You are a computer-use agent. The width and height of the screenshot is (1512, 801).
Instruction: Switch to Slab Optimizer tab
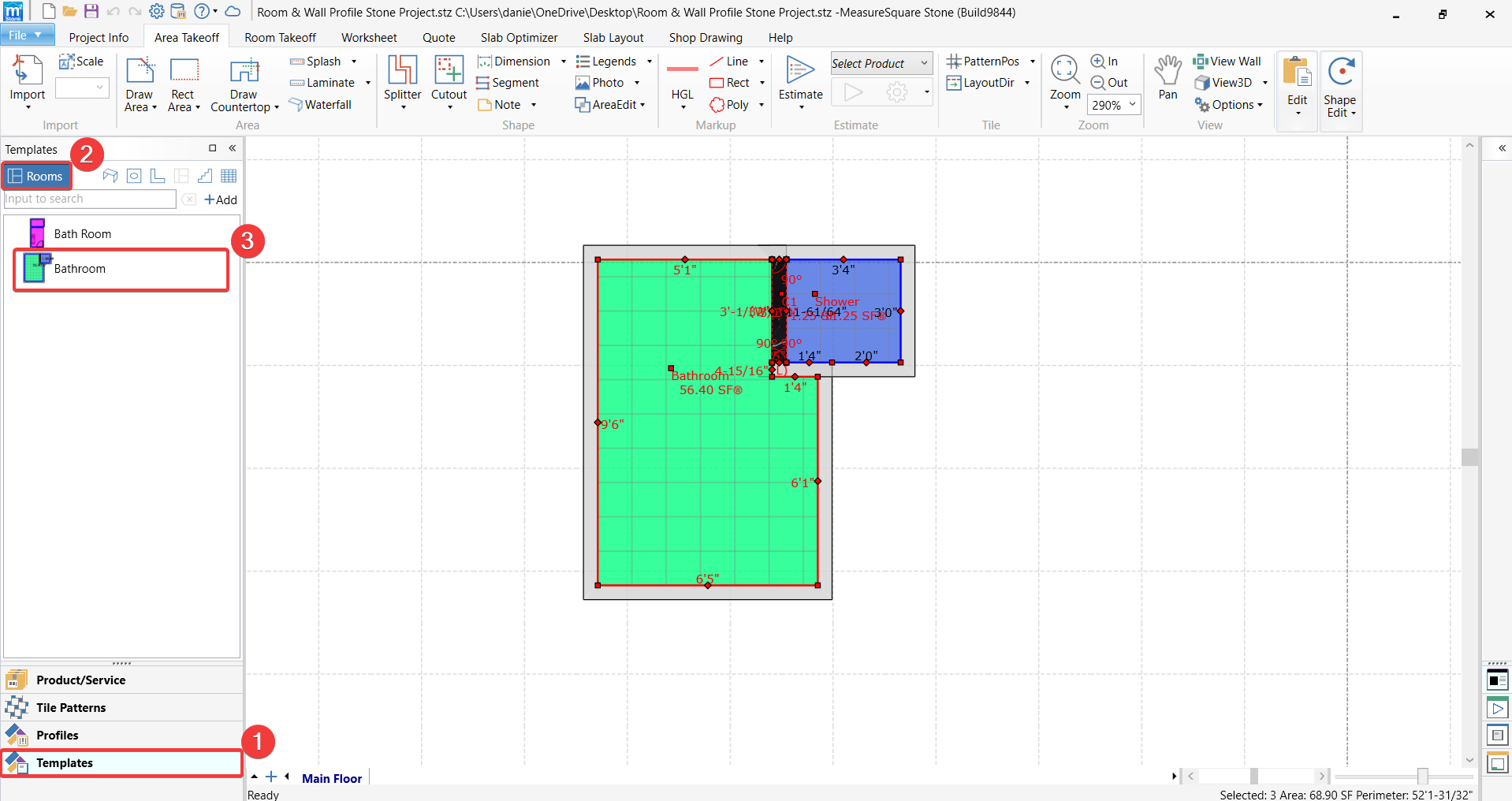[x=520, y=37]
